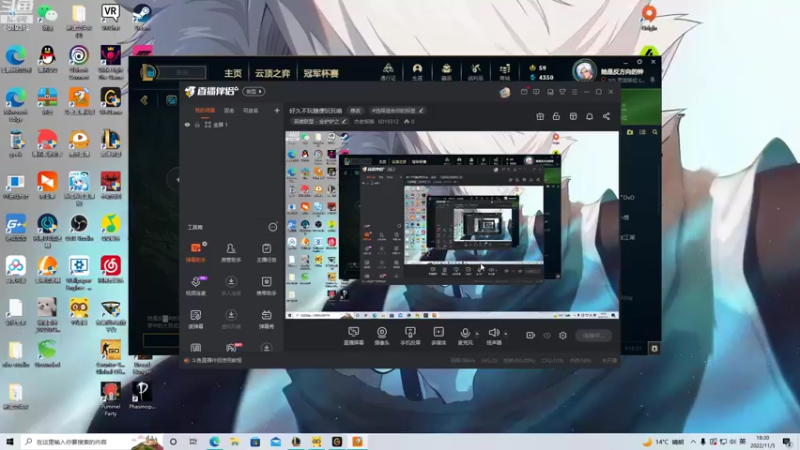Open the 云顶之弈 tab in League client
This screenshot has height=450, width=800.
(x=272, y=73)
